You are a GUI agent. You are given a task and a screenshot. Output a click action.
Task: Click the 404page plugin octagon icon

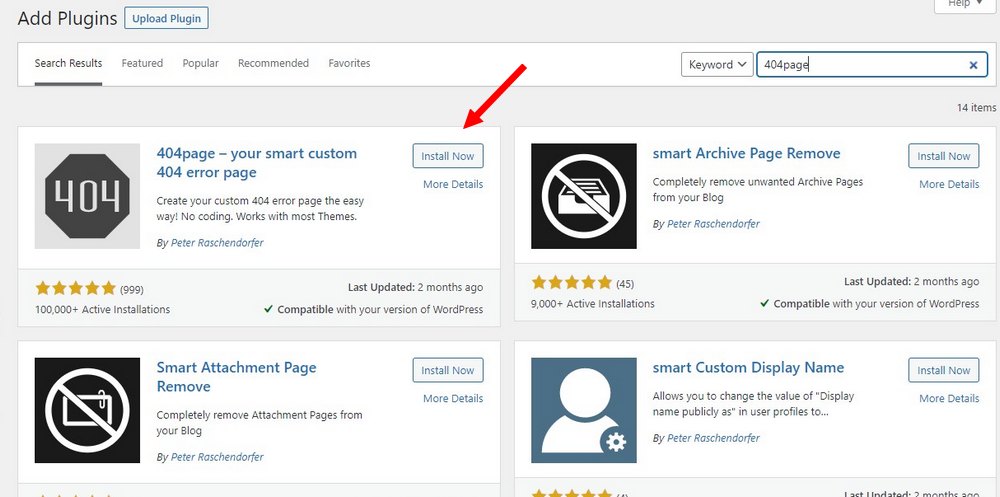pos(87,196)
